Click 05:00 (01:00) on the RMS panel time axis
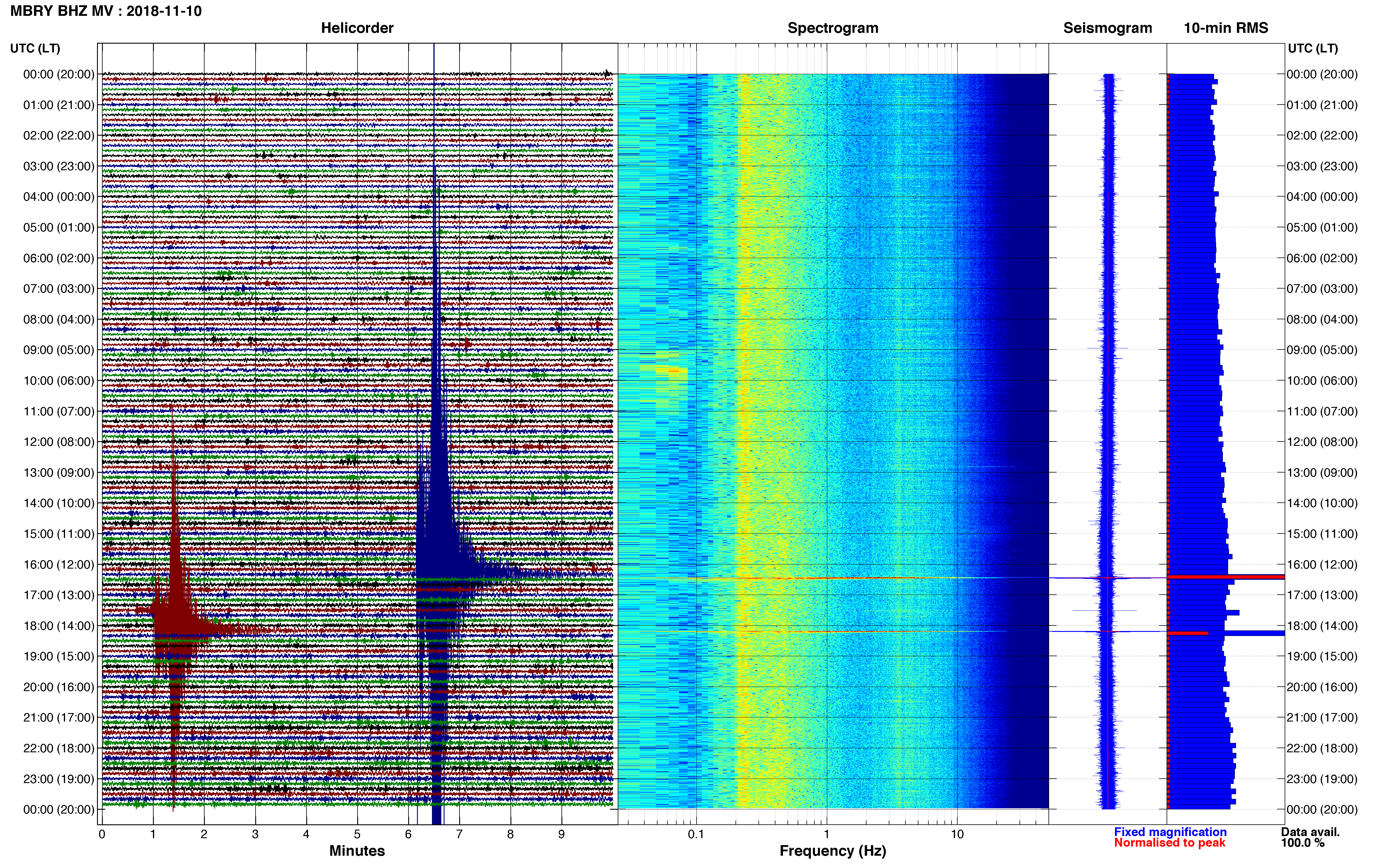1389x868 pixels. [1322, 227]
